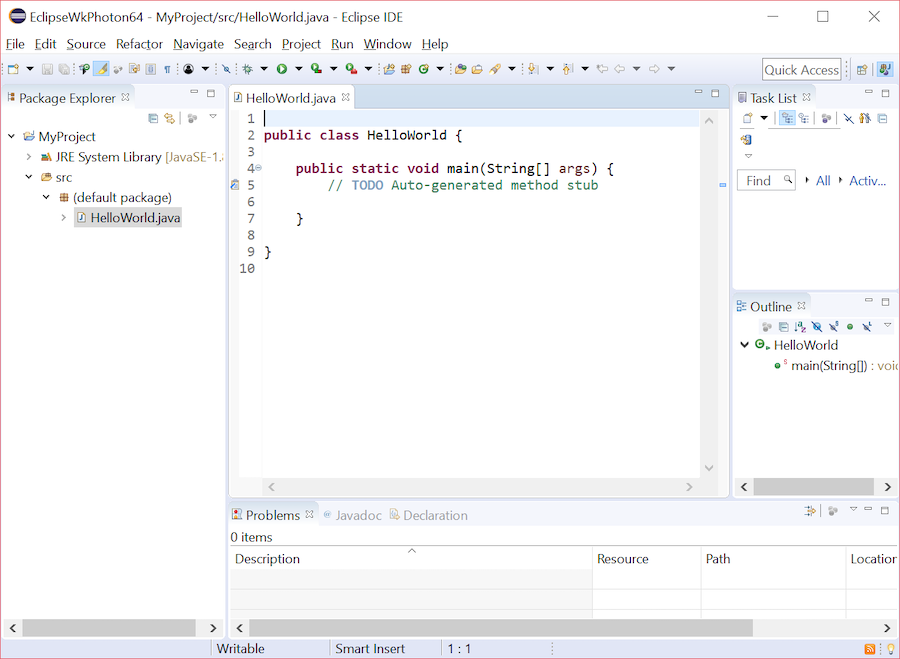Viewport: 900px width, 659px height.
Task: Click the Save icon in toolbar
Action: pos(48,69)
